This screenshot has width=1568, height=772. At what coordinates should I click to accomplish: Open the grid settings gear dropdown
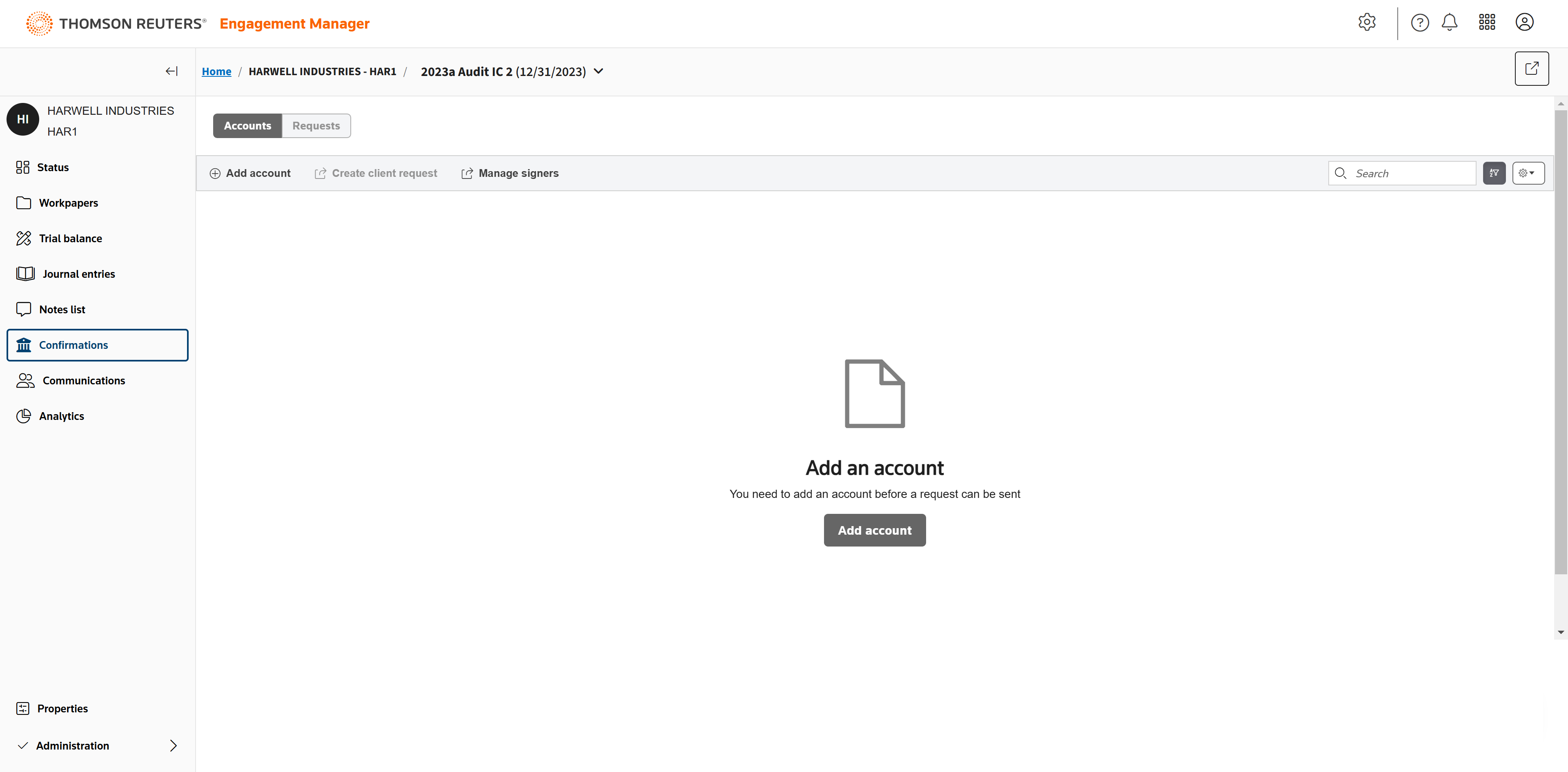click(1528, 173)
